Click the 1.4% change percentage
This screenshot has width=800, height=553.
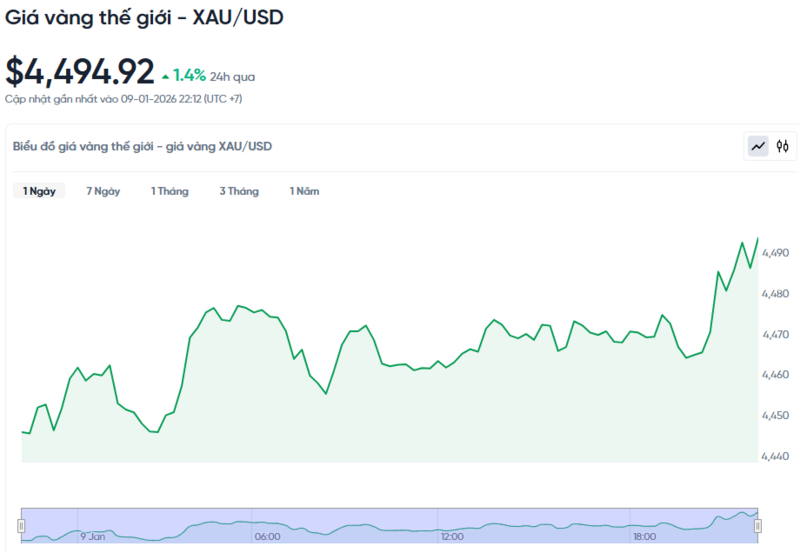point(189,75)
